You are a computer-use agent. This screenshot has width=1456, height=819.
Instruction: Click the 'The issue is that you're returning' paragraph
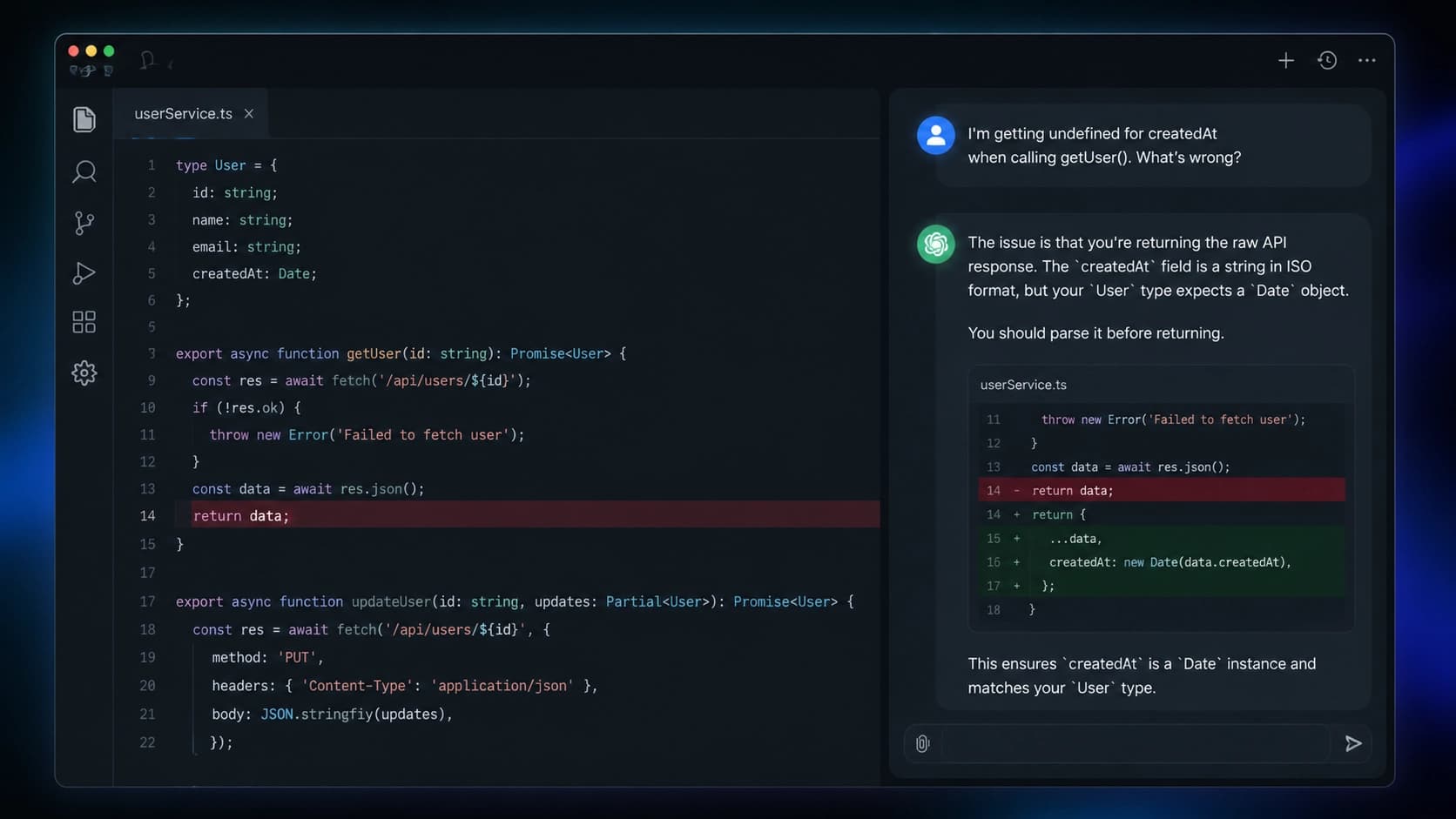point(1158,266)
